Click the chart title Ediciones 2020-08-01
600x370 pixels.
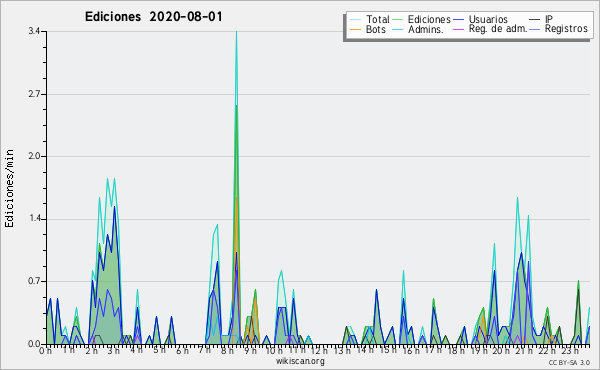tap(153, 17)
